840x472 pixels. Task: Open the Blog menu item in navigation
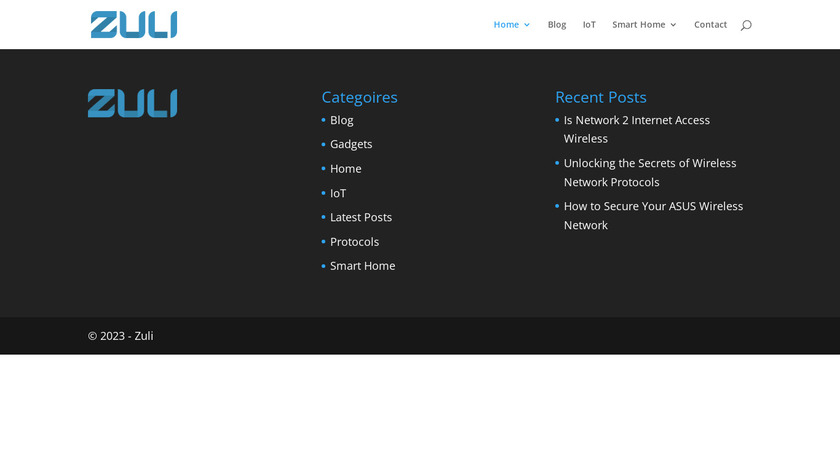556,25
